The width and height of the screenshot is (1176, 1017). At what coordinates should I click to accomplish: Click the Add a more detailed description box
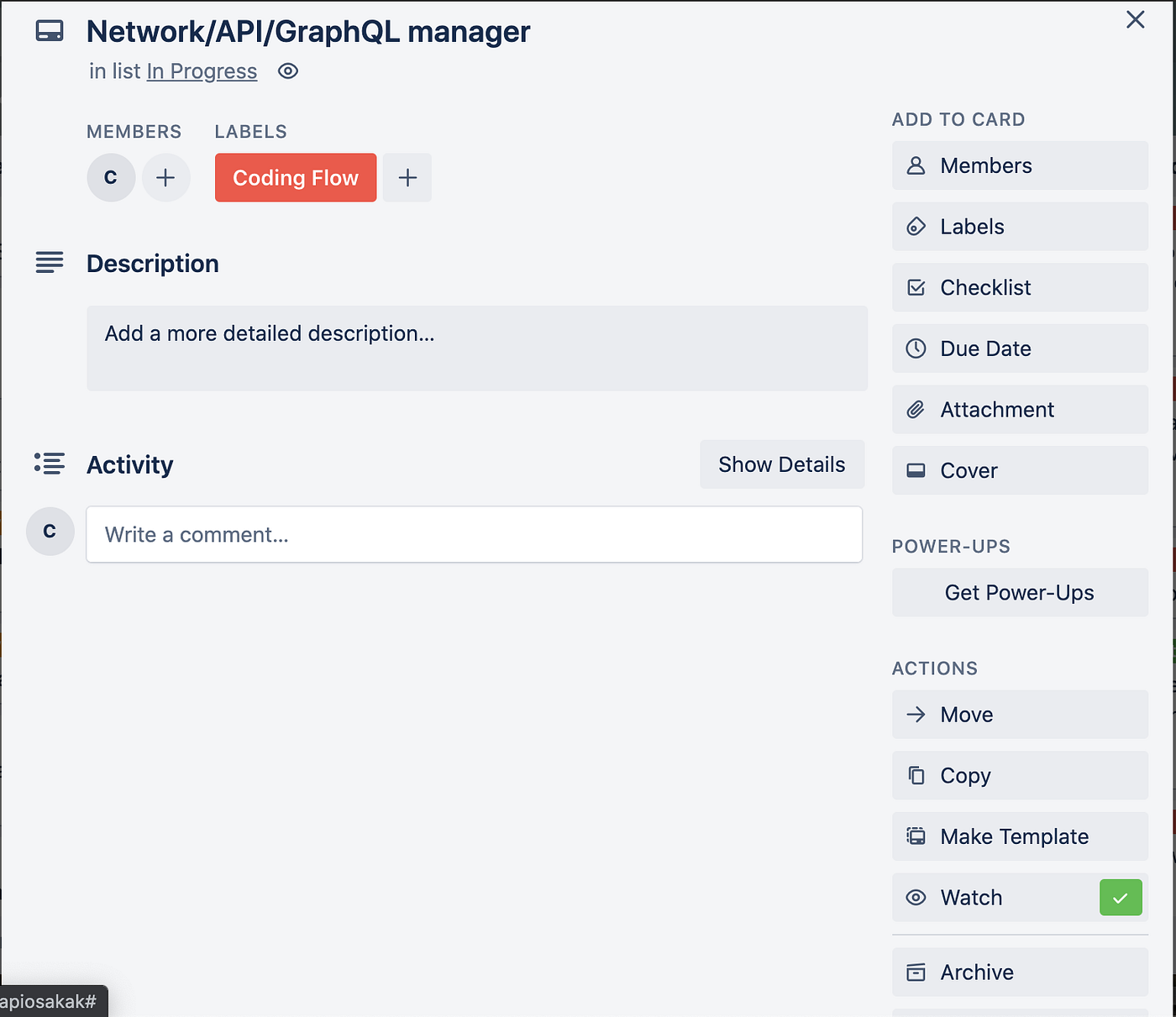[x=477, y=349]
